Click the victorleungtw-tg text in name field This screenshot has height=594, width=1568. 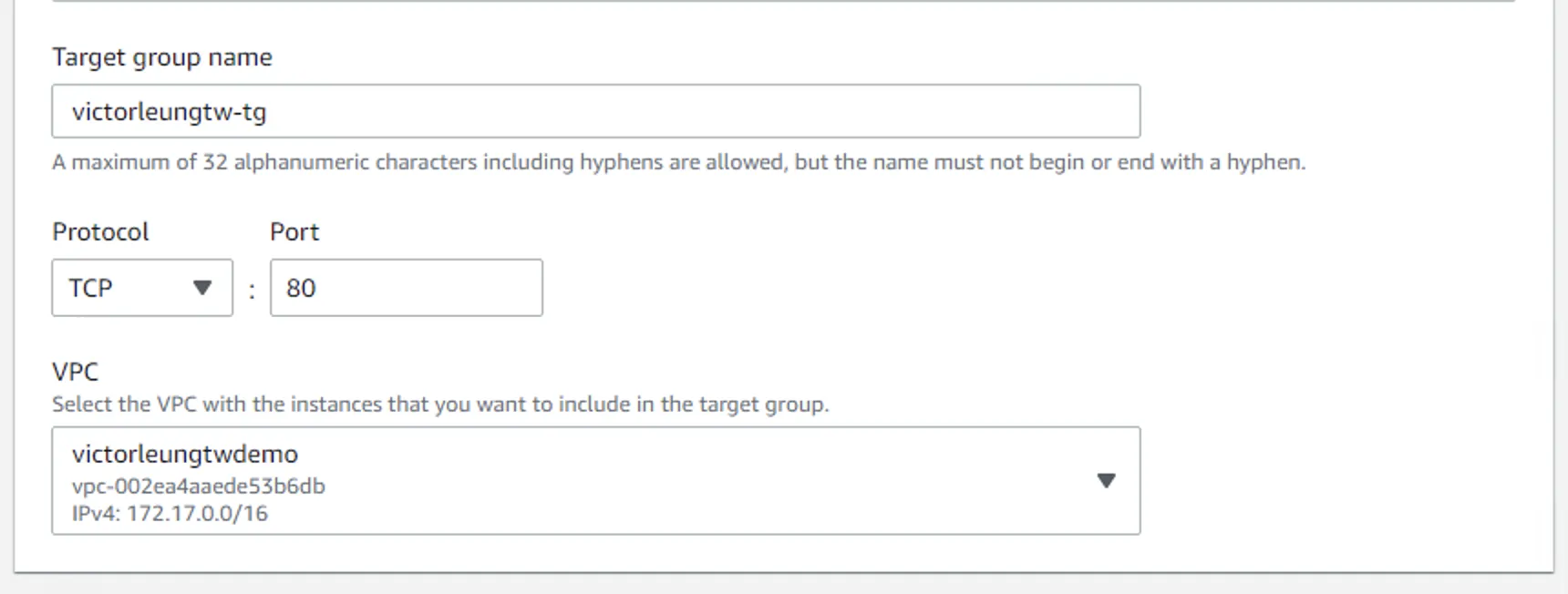[170, 112]
